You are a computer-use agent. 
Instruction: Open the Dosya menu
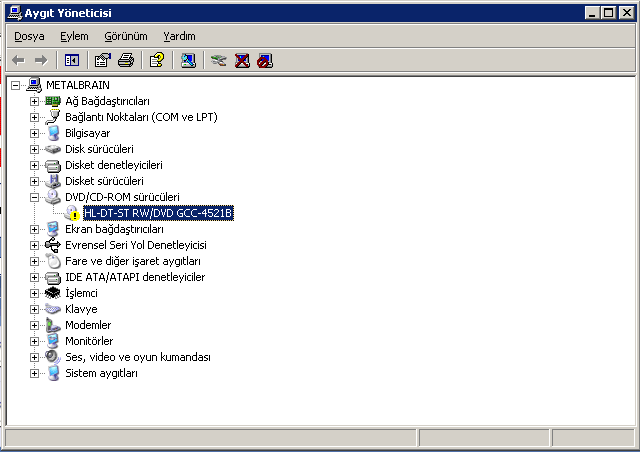coord(29,36)
